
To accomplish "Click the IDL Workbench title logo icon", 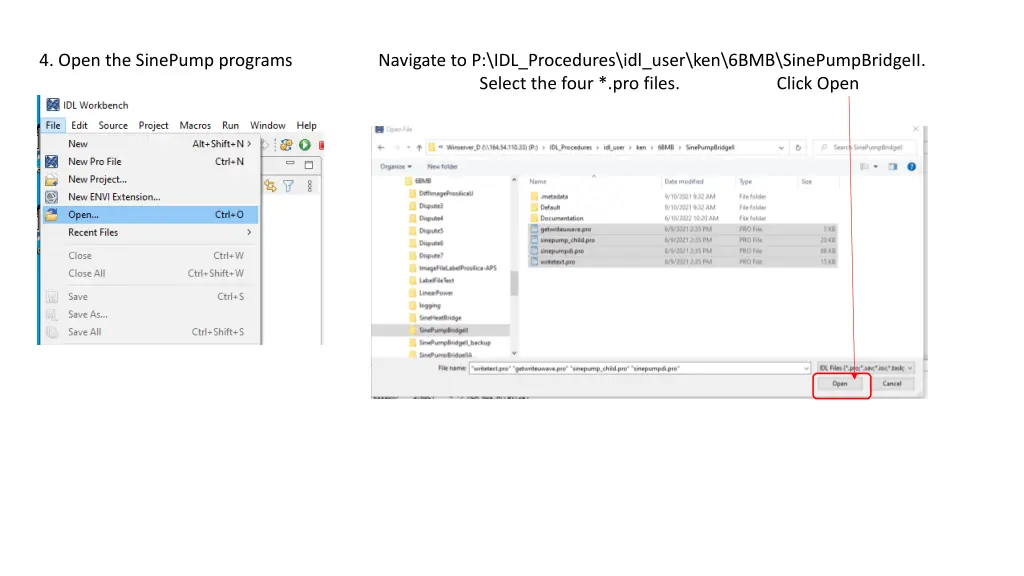I will click(53, 104).
